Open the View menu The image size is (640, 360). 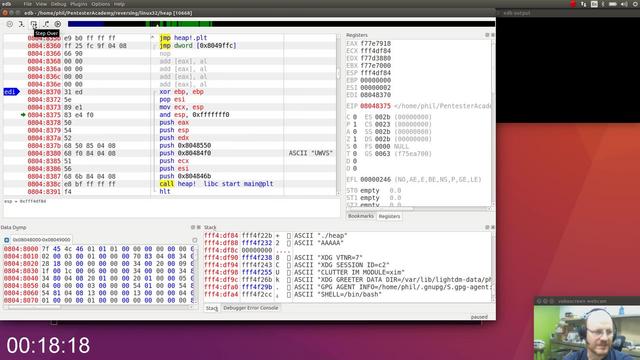(x=41, y=4)
